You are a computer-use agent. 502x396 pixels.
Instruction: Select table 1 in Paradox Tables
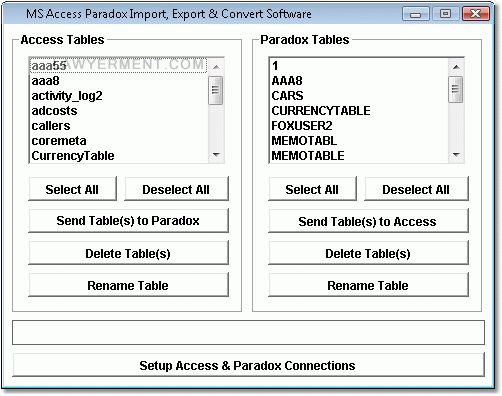click(x=359, y=65)
